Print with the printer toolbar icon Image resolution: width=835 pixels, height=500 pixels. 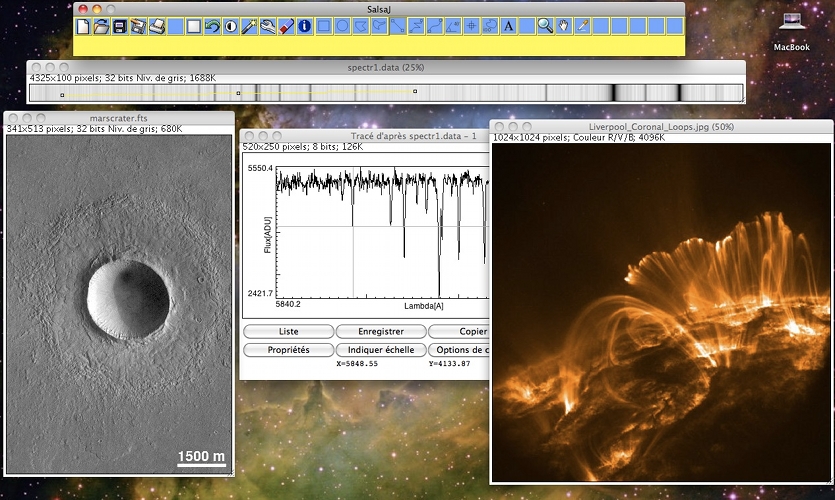[157, 27]
